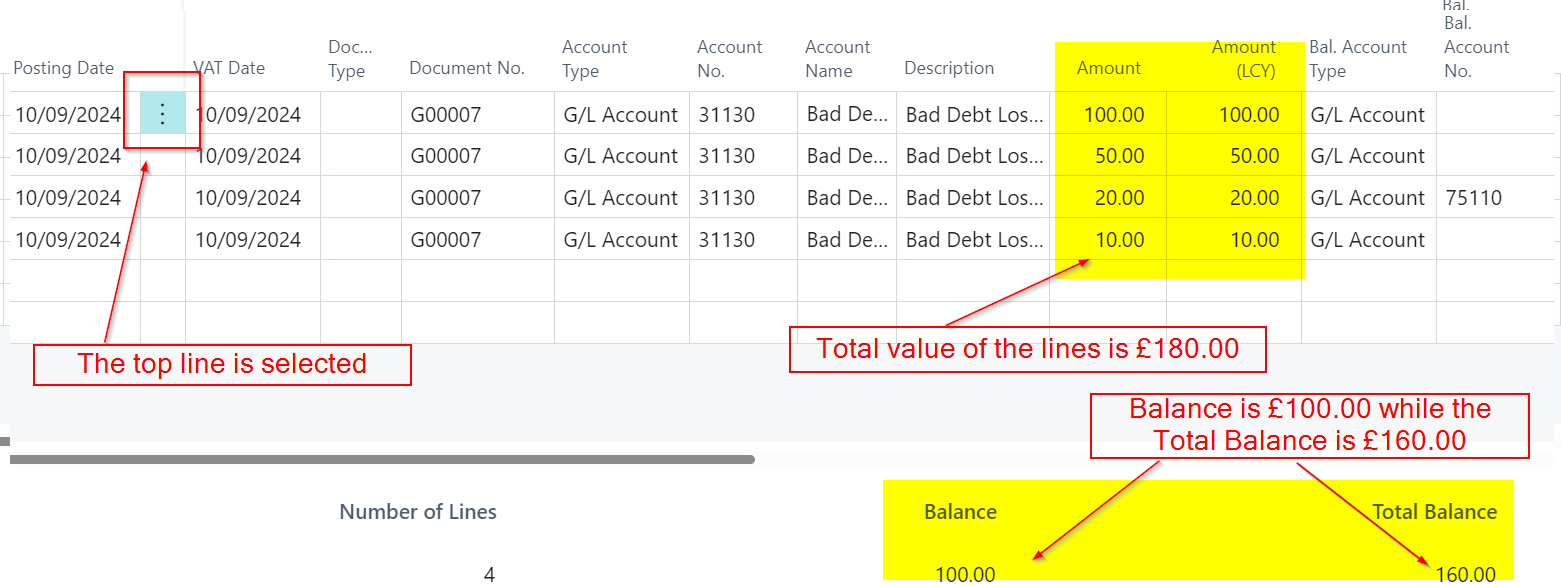This screenshot has height=585, width=1561.
Task: Click the three-dot row menu icon
Action: pos(163,114)
